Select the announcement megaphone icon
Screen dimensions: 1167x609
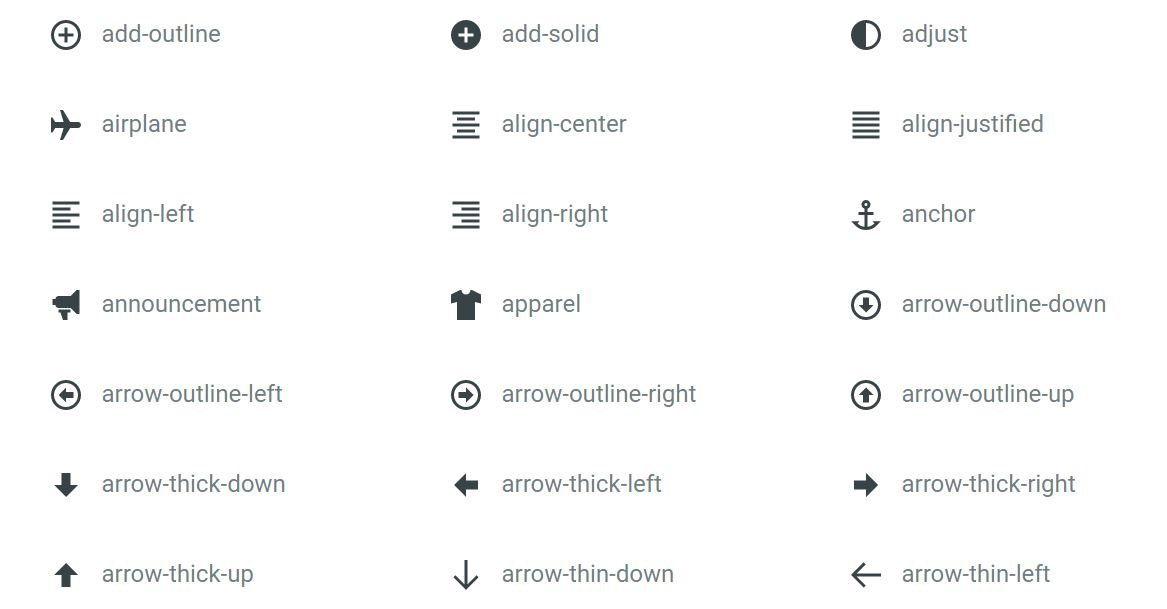tap(65, 305)
